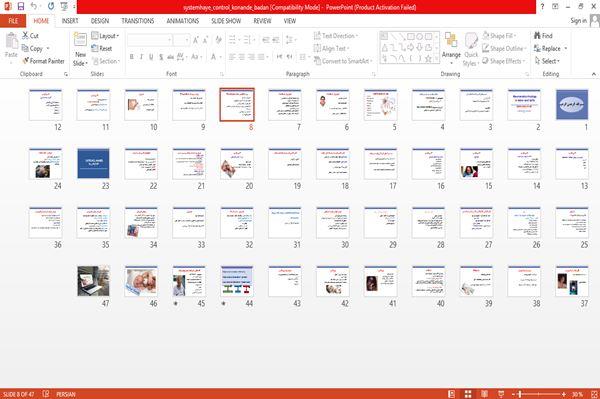Collapse the ribbon with the arrow

pos(593,74)
